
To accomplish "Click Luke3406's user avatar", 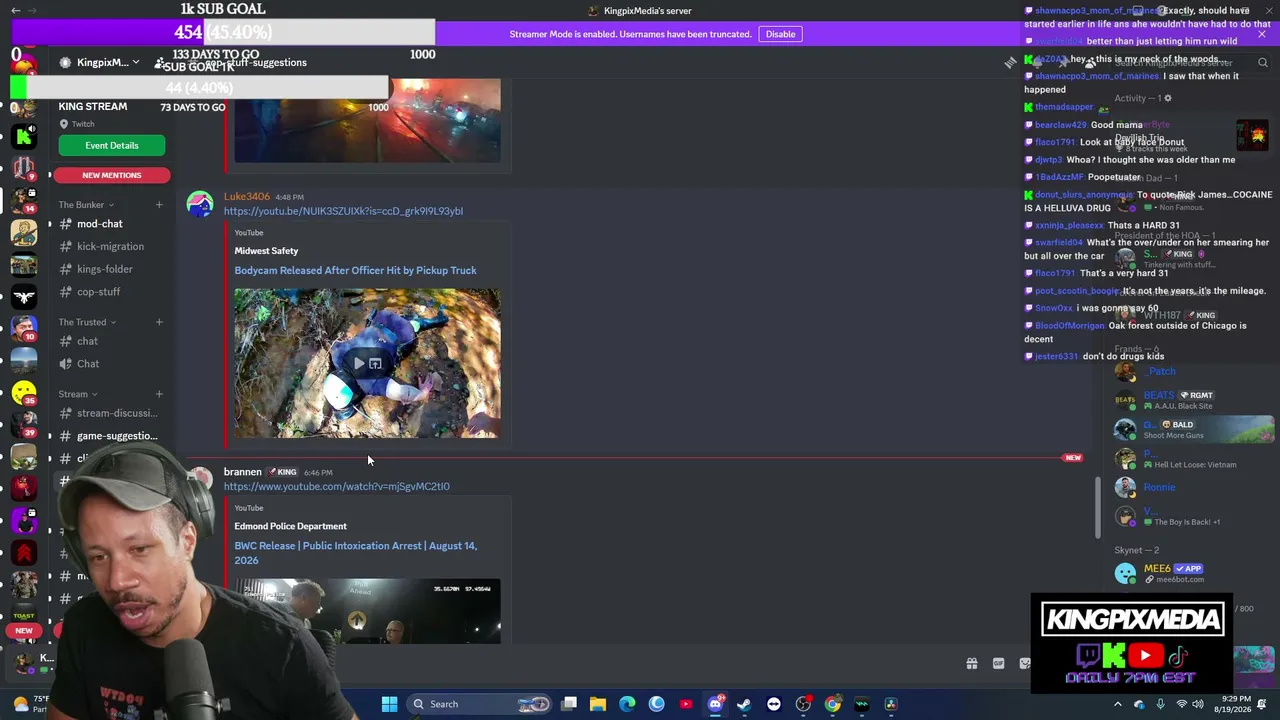I will point(200,204).
